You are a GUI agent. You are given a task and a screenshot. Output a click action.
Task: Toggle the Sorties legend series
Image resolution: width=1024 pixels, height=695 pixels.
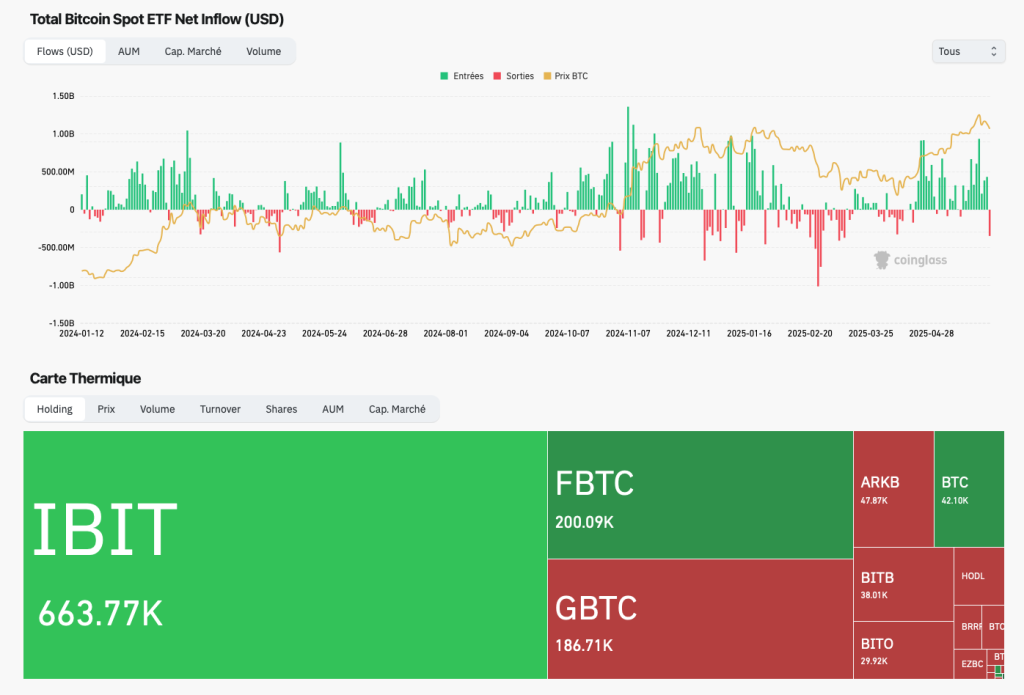tap(514, 76)
